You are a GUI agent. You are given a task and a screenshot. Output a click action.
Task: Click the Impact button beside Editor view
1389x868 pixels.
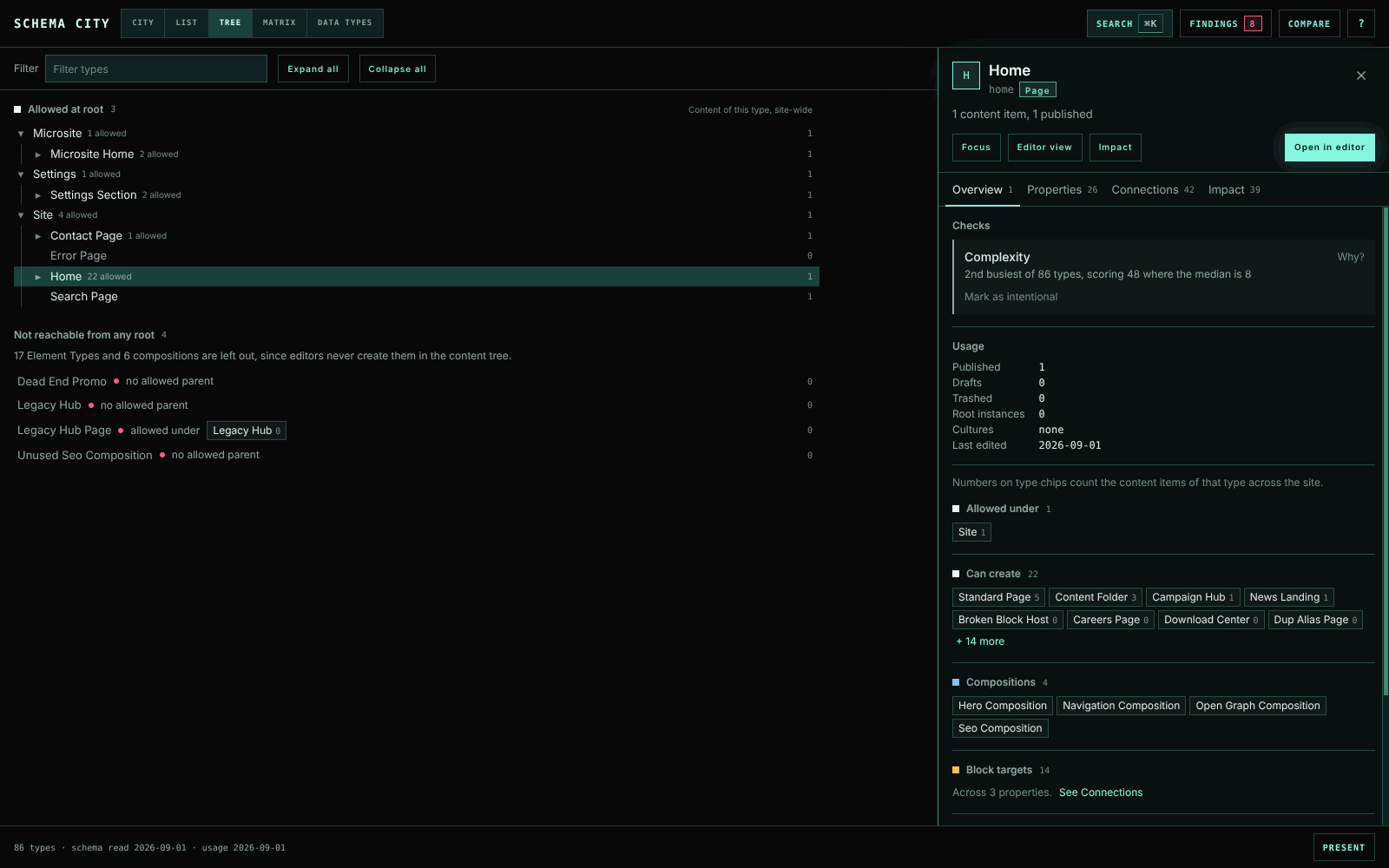[1116, 148]
